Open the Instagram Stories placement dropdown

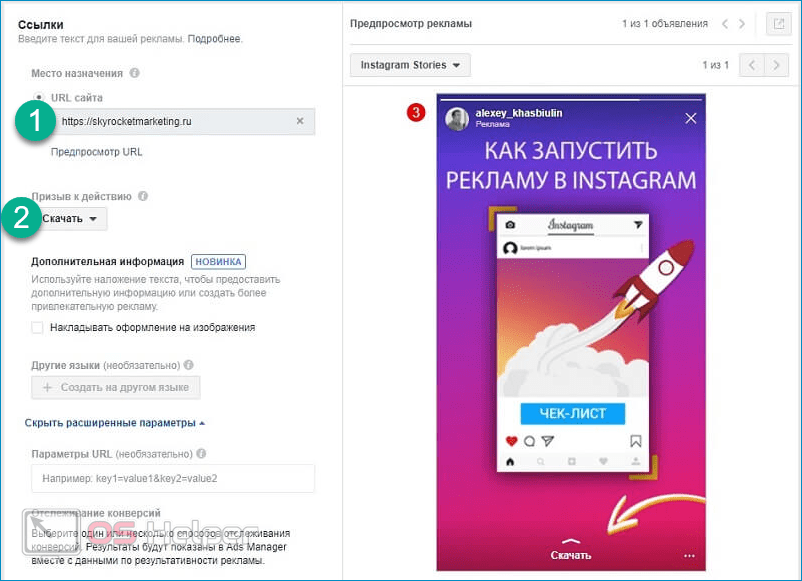(410, 65)
